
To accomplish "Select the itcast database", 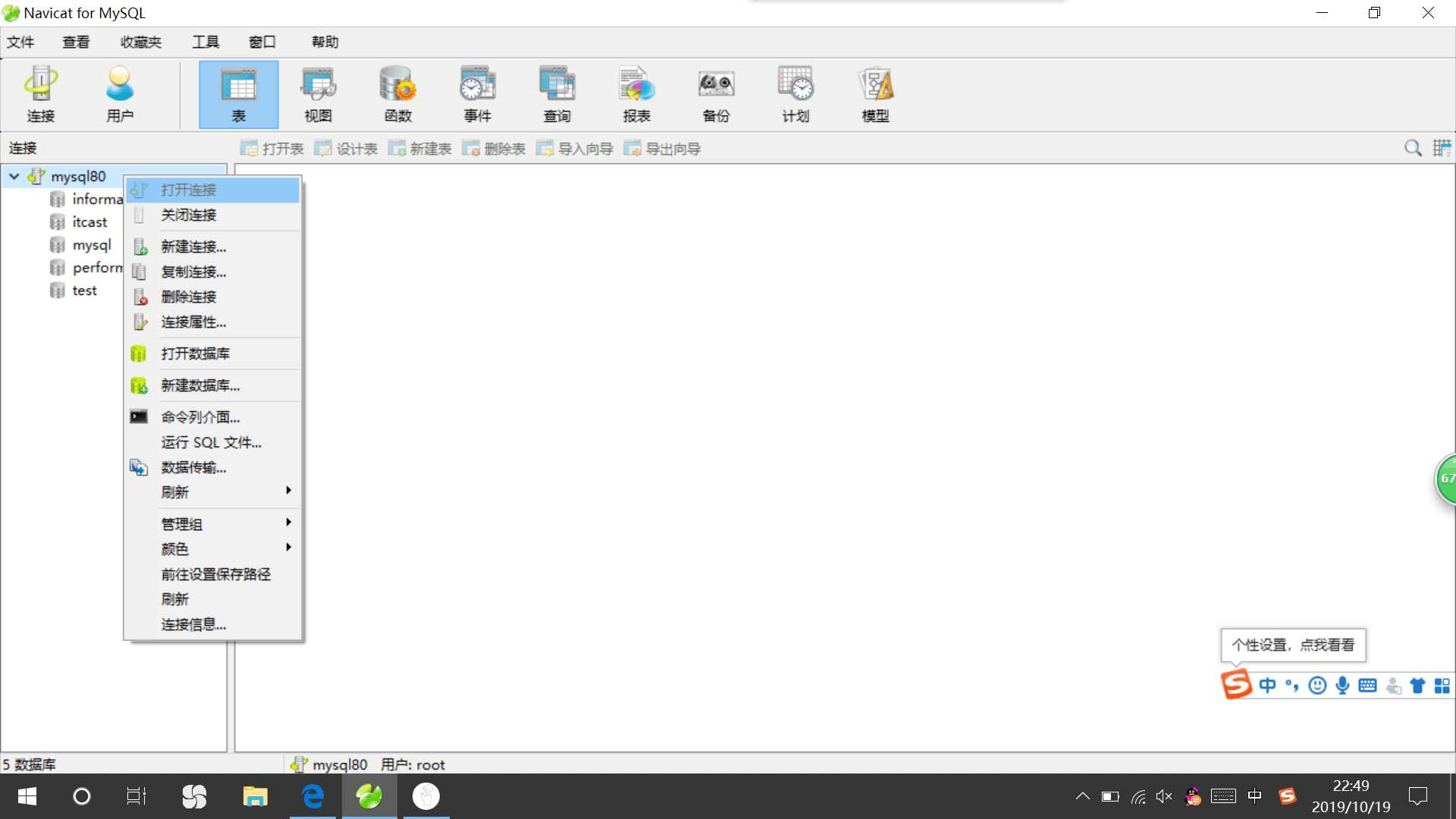I will tap(89, 222).
